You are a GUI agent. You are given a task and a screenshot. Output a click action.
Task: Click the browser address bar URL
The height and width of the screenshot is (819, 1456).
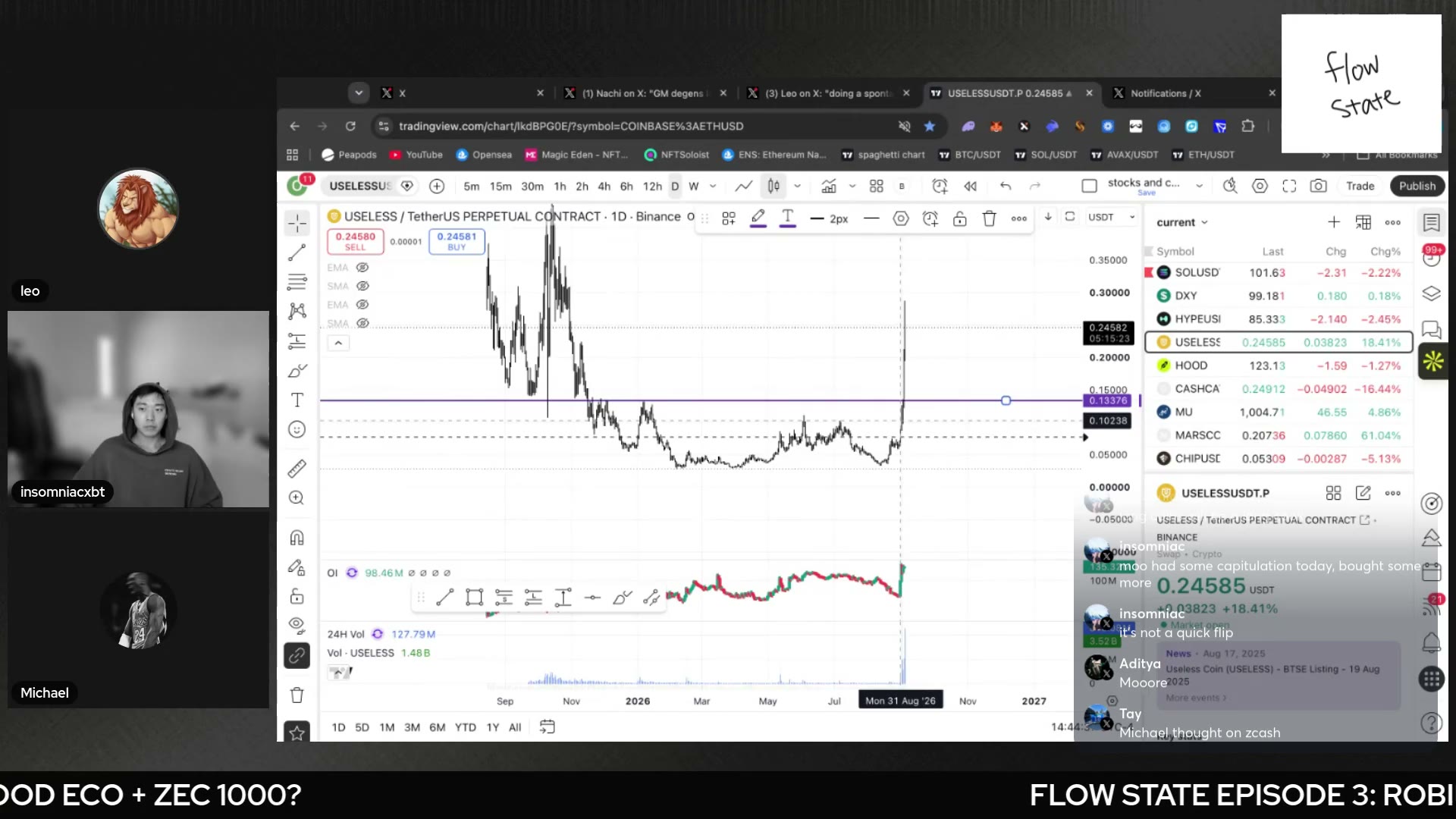point(571,126)
